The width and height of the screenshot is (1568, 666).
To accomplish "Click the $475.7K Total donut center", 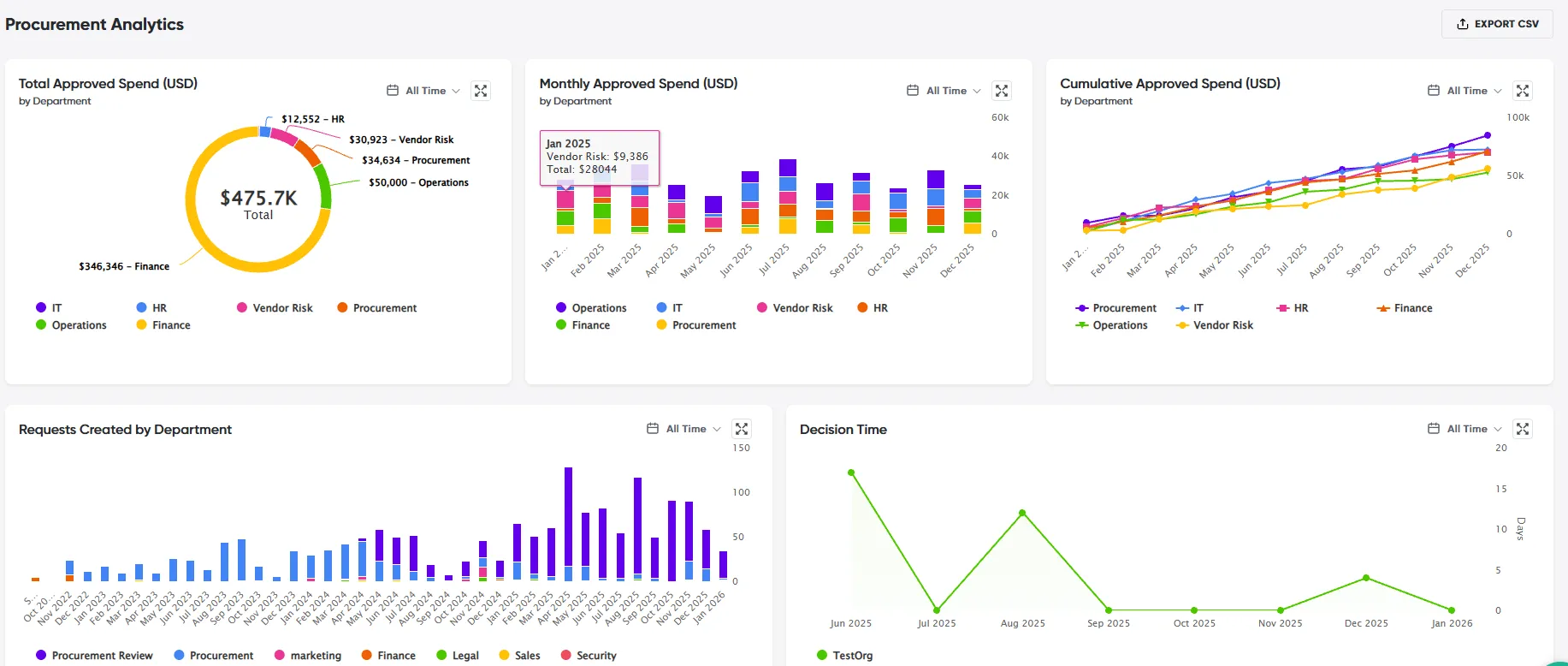I will pos(258,204).
